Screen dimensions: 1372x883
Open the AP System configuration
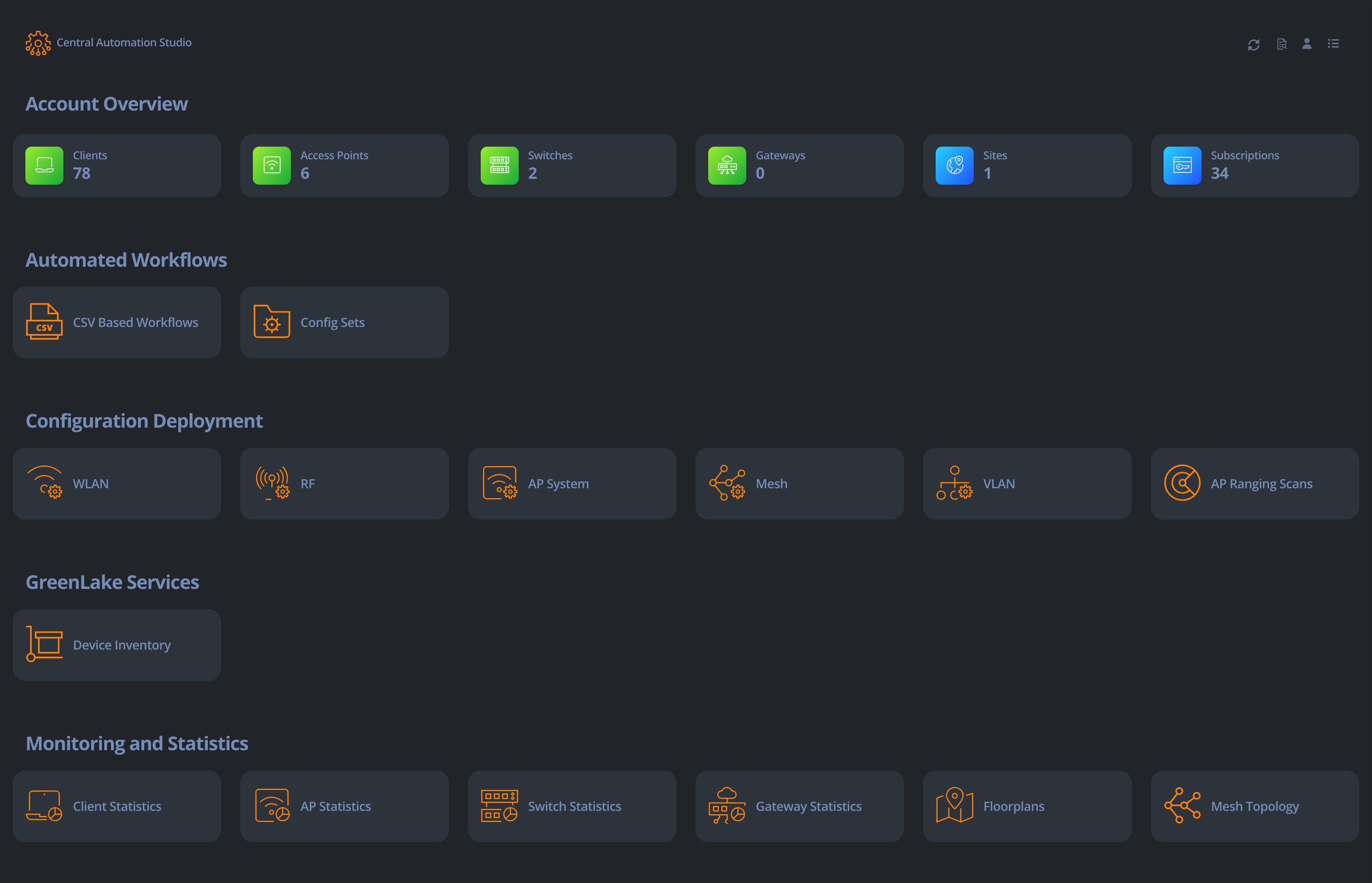click(x=572, y=484)
